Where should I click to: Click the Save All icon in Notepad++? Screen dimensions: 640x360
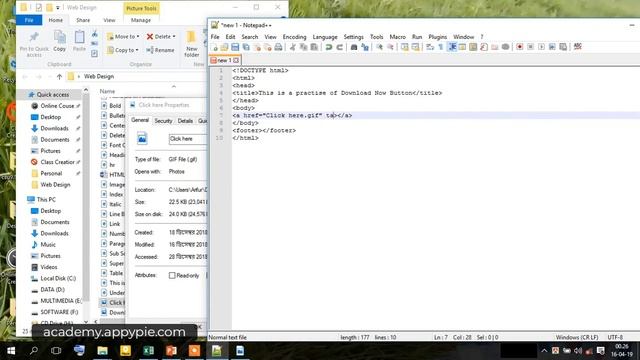coord(246,47)
